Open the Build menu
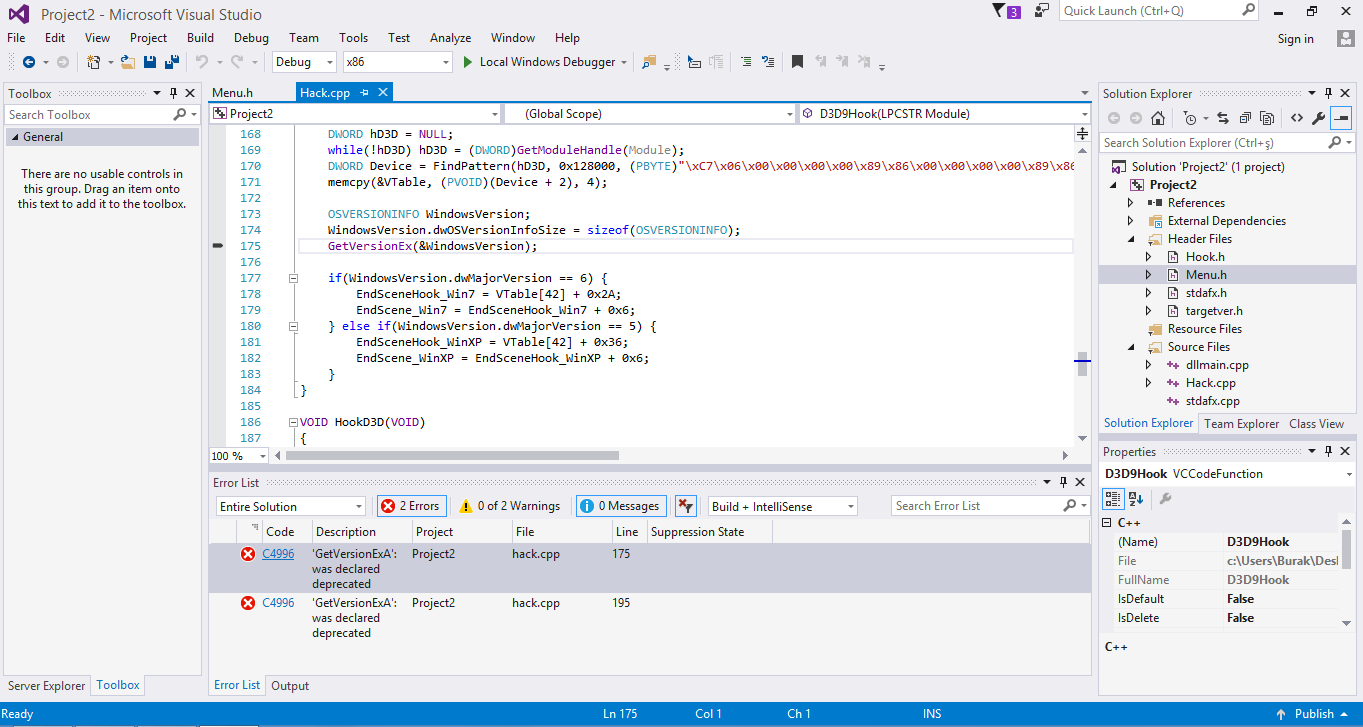The width and height of the screenshot is (1363, 727). point(201,38)
